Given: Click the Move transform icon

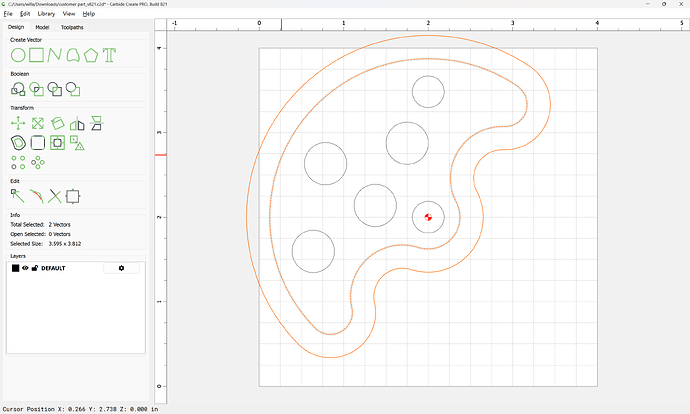Looking at the screenshot, I should point(18,123).
